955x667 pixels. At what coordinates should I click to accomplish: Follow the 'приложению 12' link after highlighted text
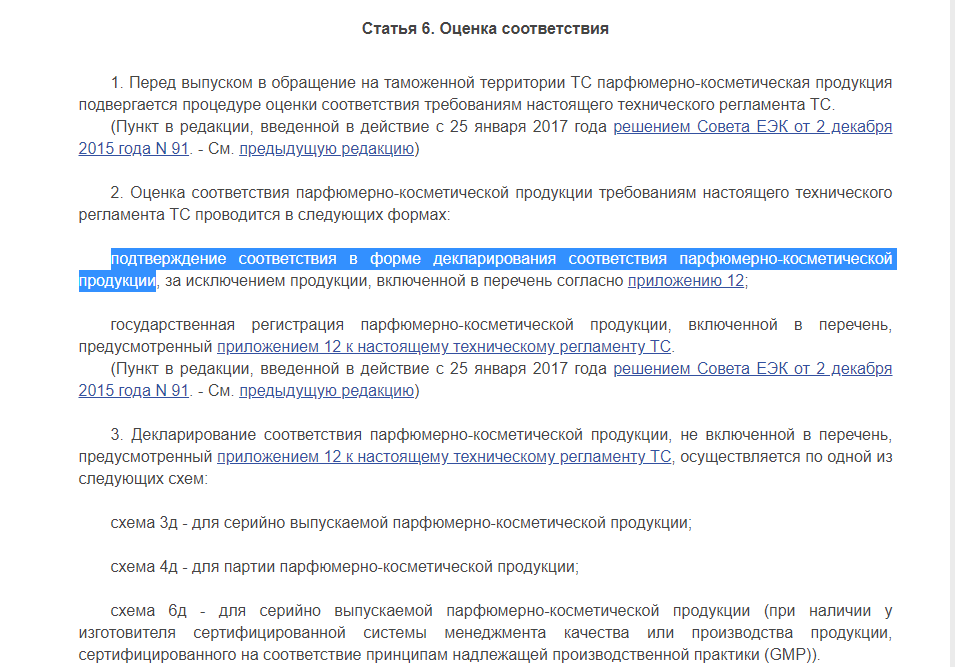click(x=685, y=282)
